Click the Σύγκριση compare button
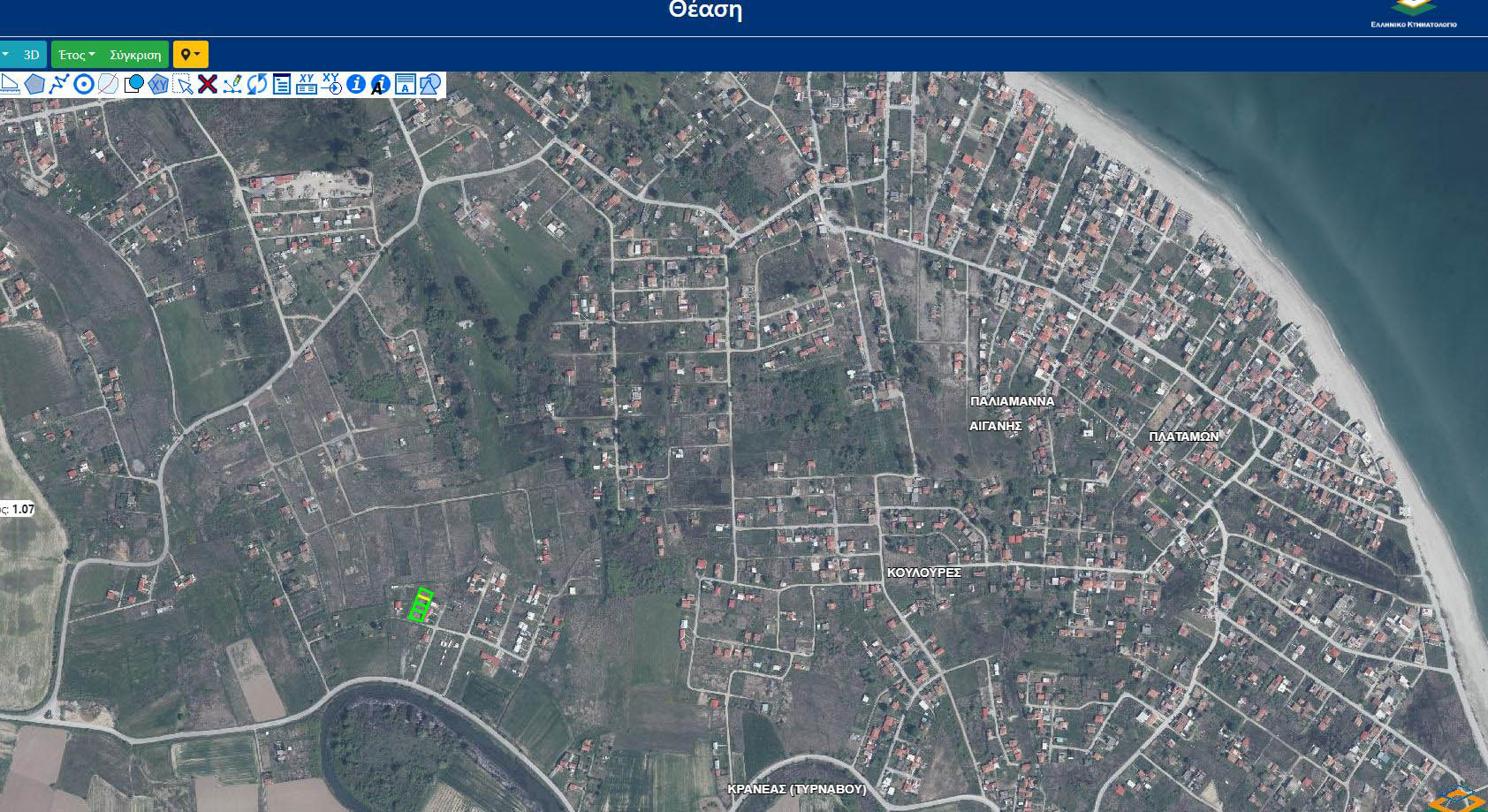Viewport: 1488px width, 812px height. (135, 55)
